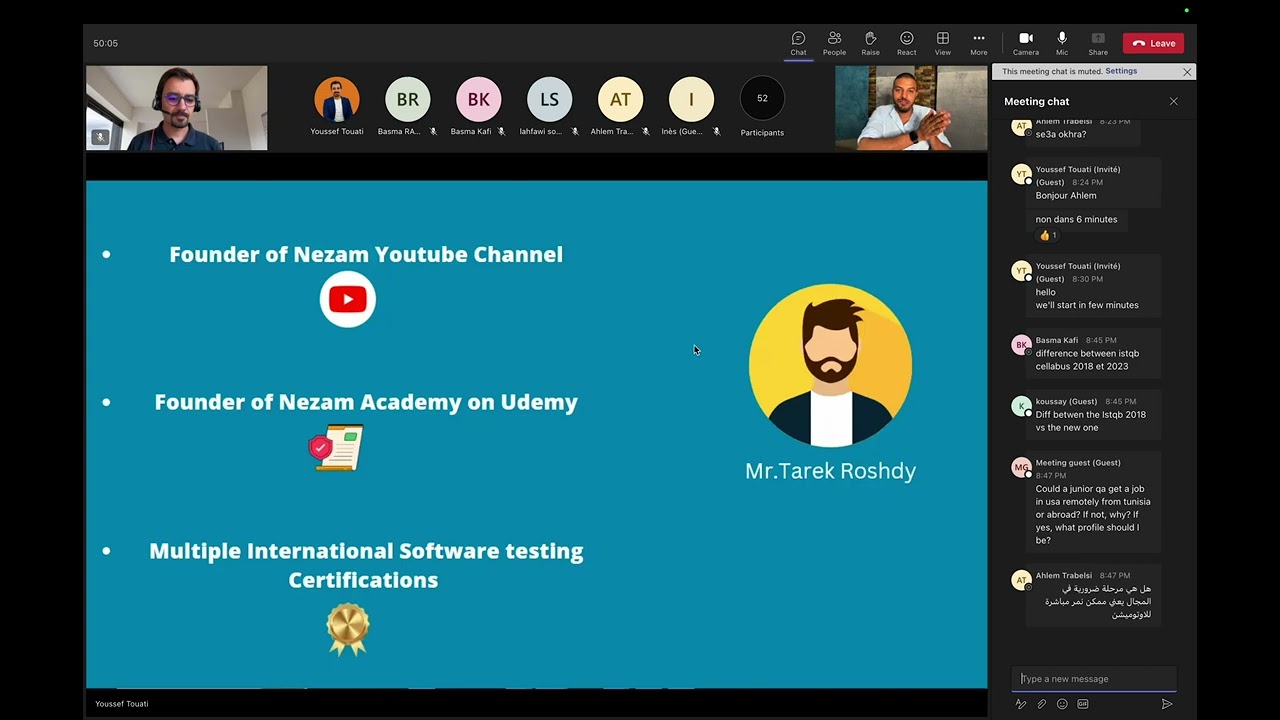Click koussay's K avatar in chat
The image size is (1280, 720).
[x=1021, y=406]
